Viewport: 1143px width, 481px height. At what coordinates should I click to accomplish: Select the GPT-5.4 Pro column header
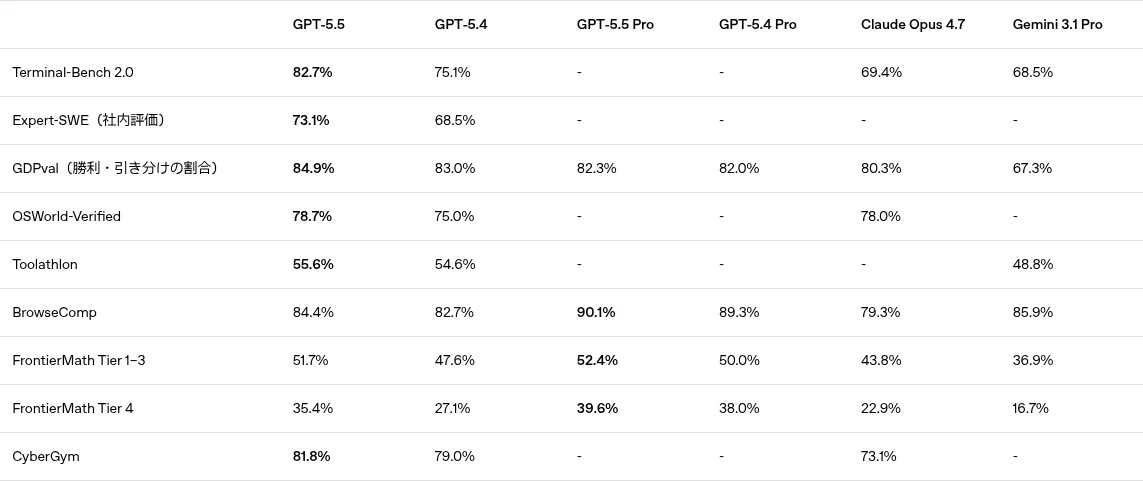point(757,24)
